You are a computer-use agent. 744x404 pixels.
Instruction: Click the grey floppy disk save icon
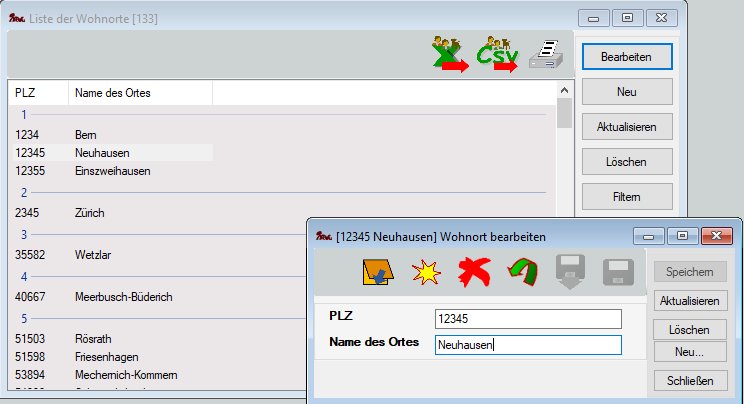pyautogui.click(x=618, y=271)
